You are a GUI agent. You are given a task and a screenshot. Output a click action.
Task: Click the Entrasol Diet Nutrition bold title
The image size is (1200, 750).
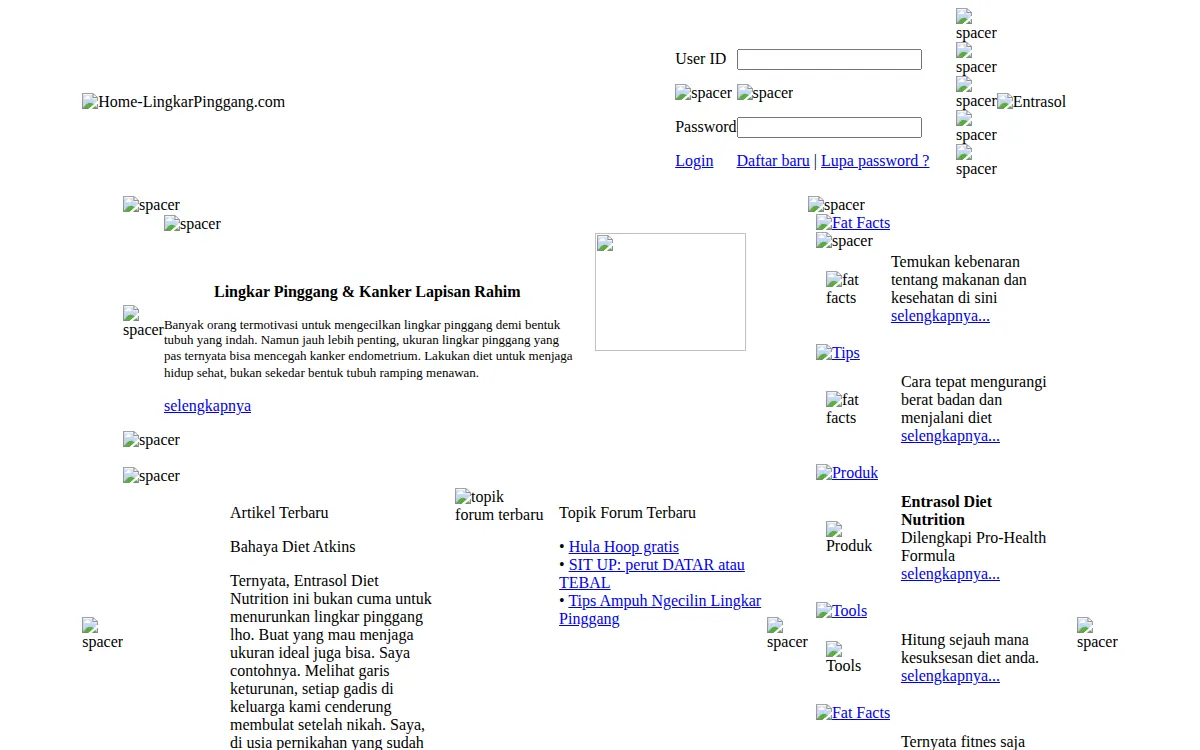tap(946, 511)
